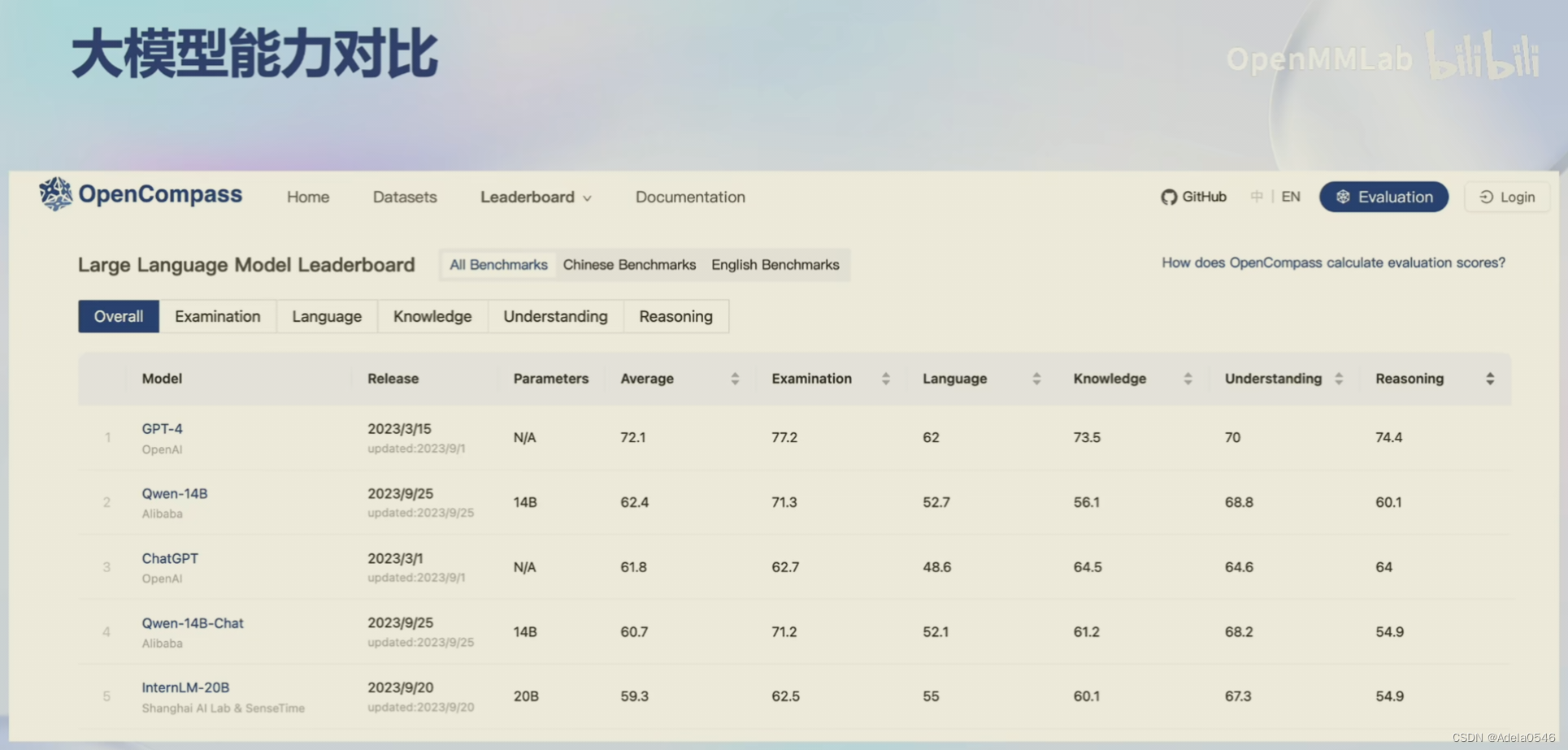Click the Model column header
Screen dimensions: 1568x750
pyautogui.click(x=162, y=379)
